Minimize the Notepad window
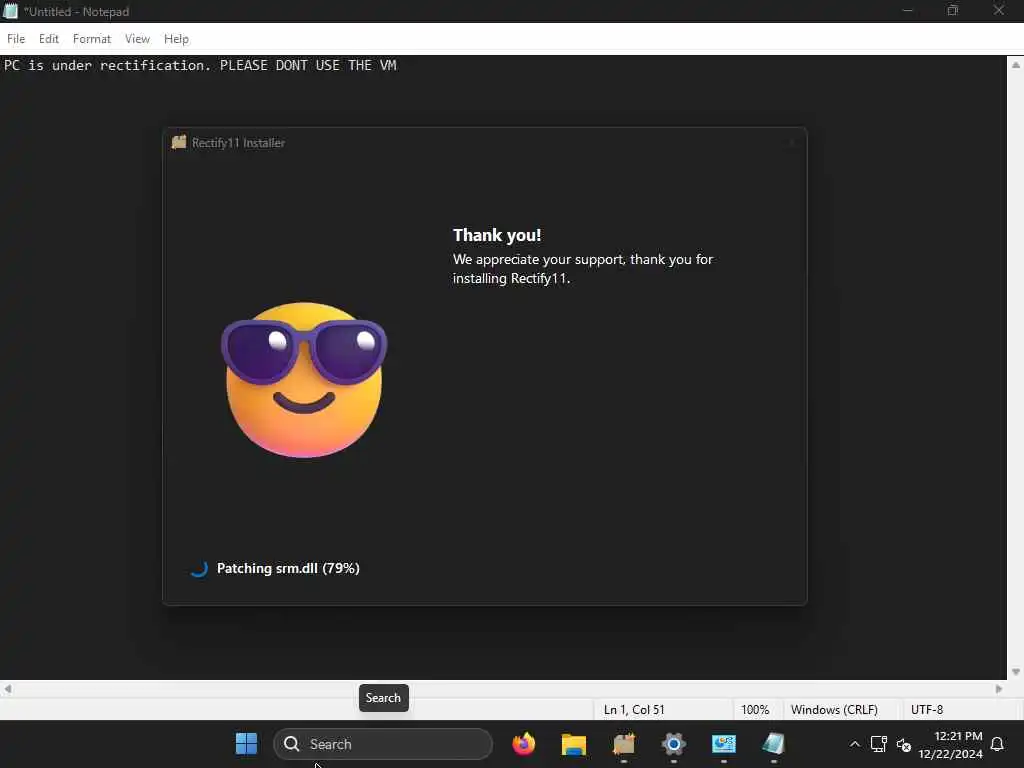 pos(907,10)
